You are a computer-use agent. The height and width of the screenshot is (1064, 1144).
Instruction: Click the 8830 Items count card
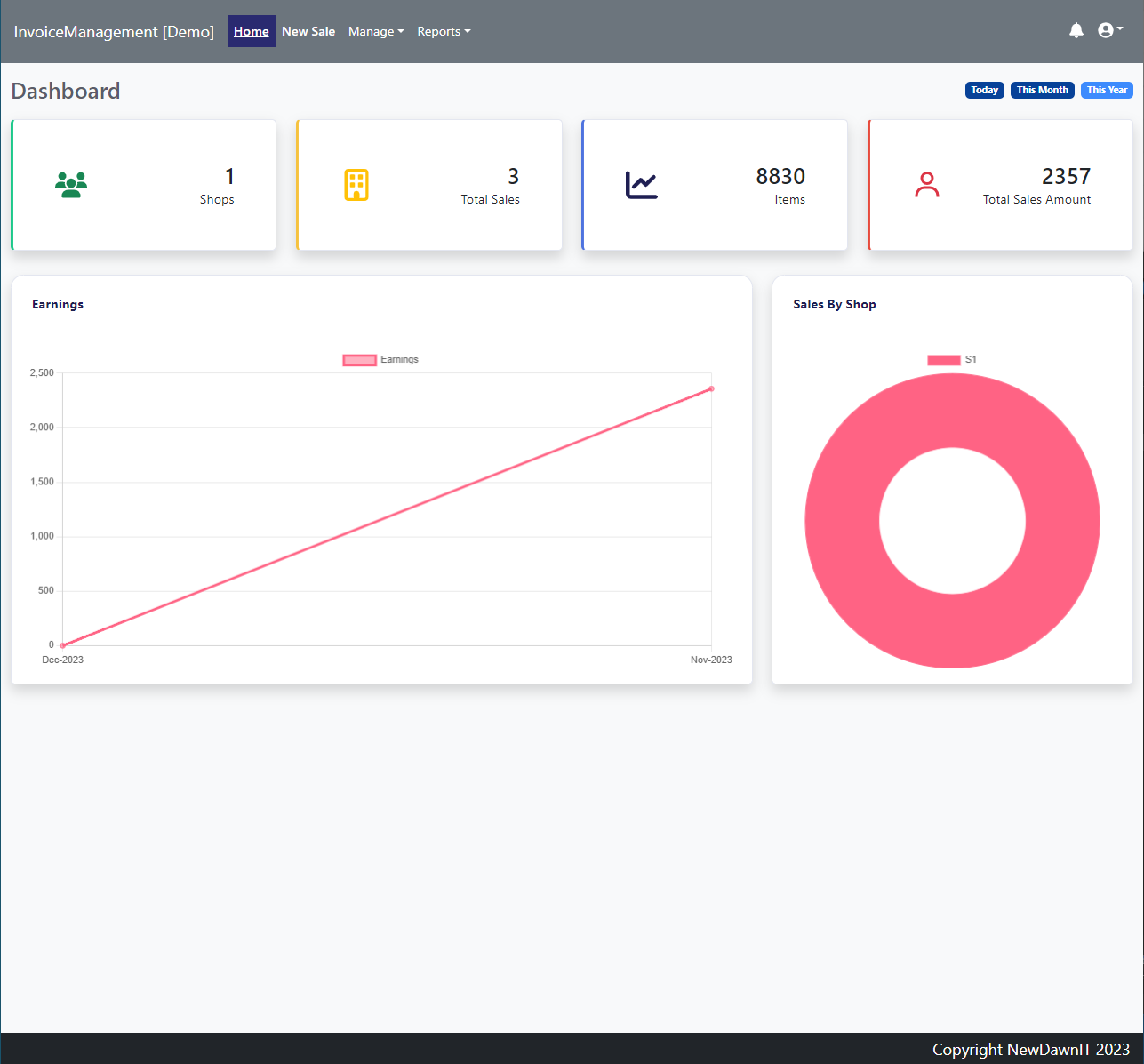click(715, 185)
